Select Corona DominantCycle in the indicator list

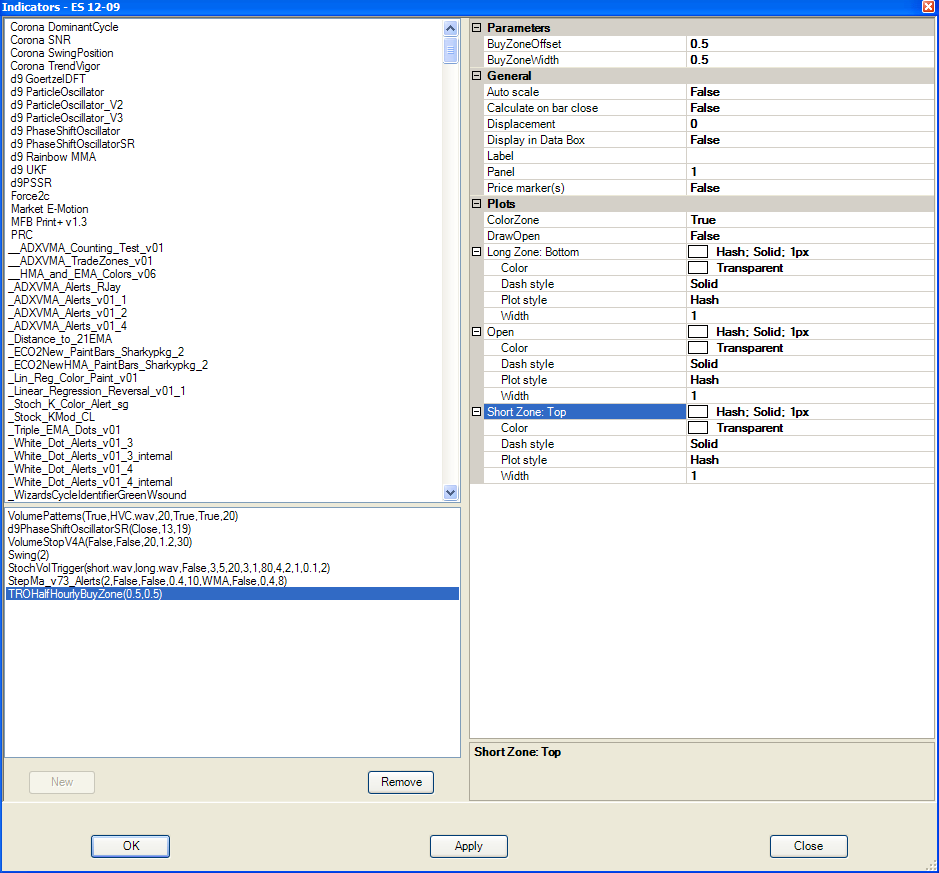(x=64, y=27)
